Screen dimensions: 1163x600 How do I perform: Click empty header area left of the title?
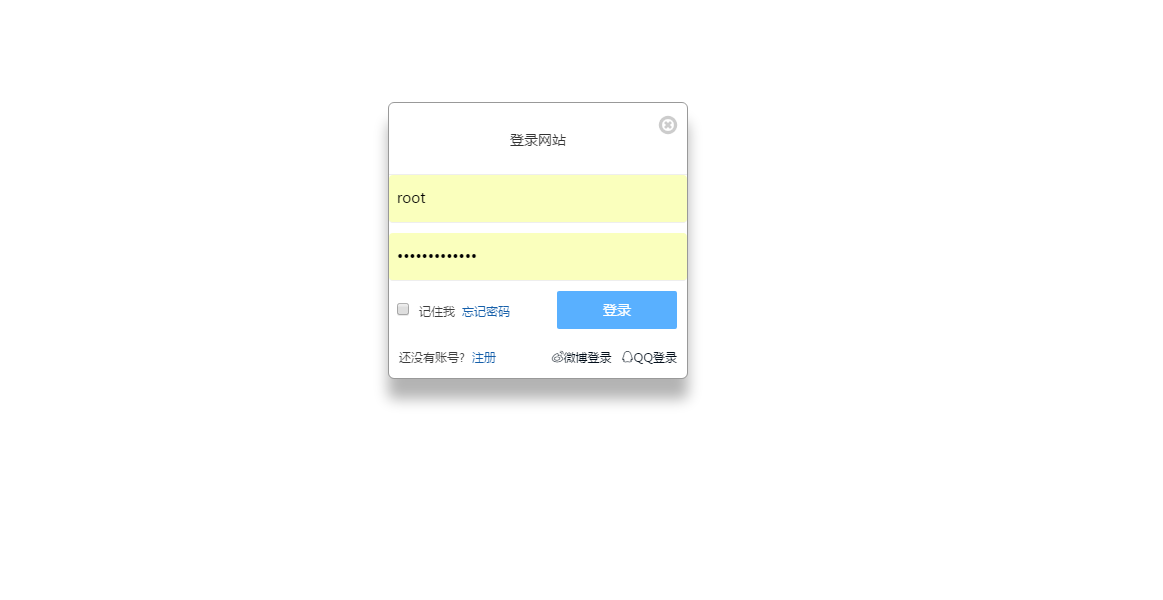point(445,140)
